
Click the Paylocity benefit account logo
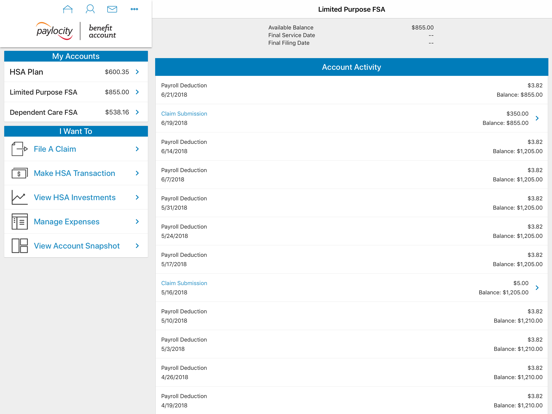(76, 31)
